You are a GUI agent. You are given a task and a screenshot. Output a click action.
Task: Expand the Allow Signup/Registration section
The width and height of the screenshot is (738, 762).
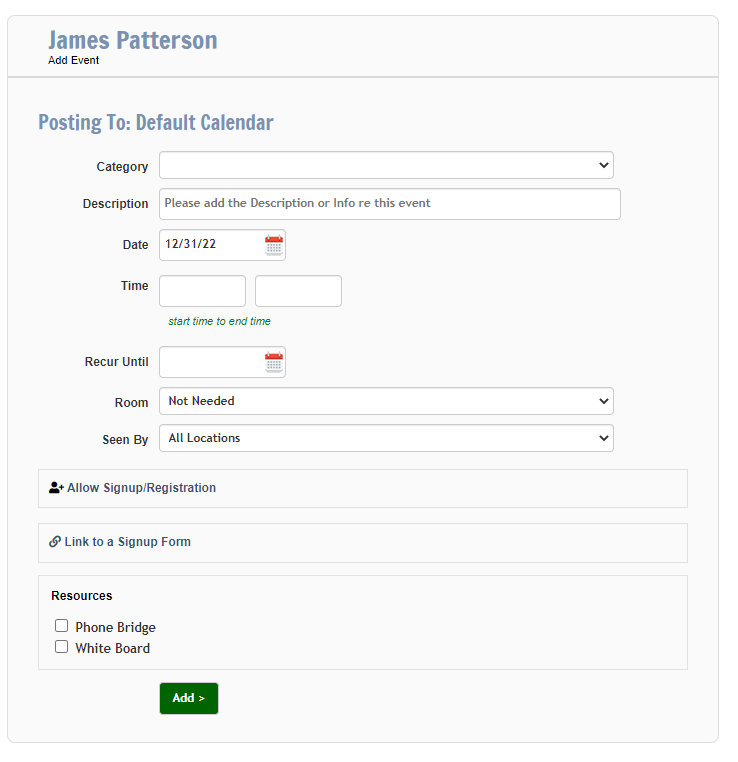click(363, 488)
